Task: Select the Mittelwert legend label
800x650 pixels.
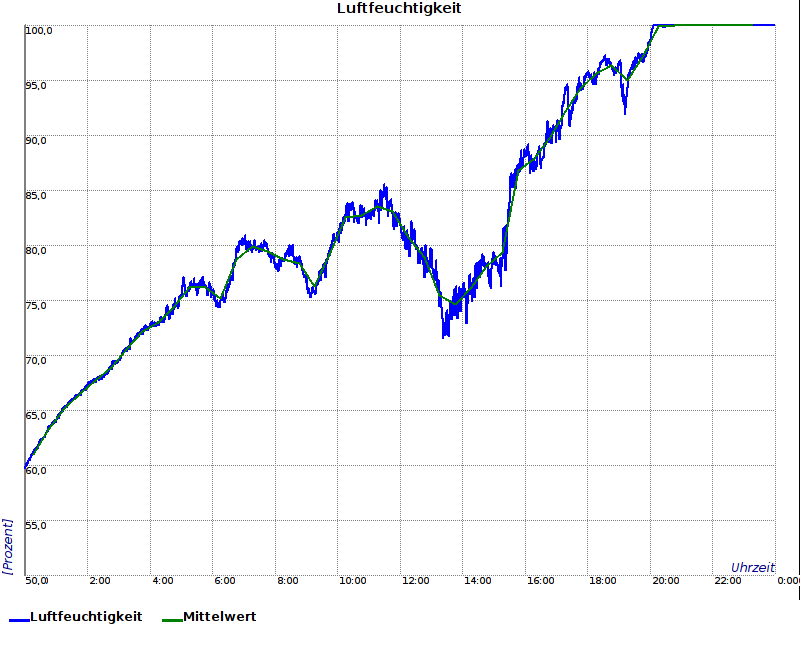Action: tap(219, 617)
